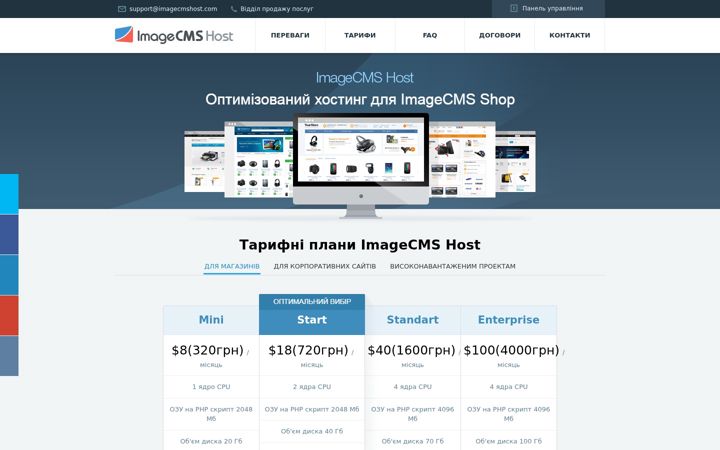The width and height of the screenshot is (720, 450).
Task: Click the grey-blue social sidebar button
Action: pyautogui.click(x=9, y=356)
